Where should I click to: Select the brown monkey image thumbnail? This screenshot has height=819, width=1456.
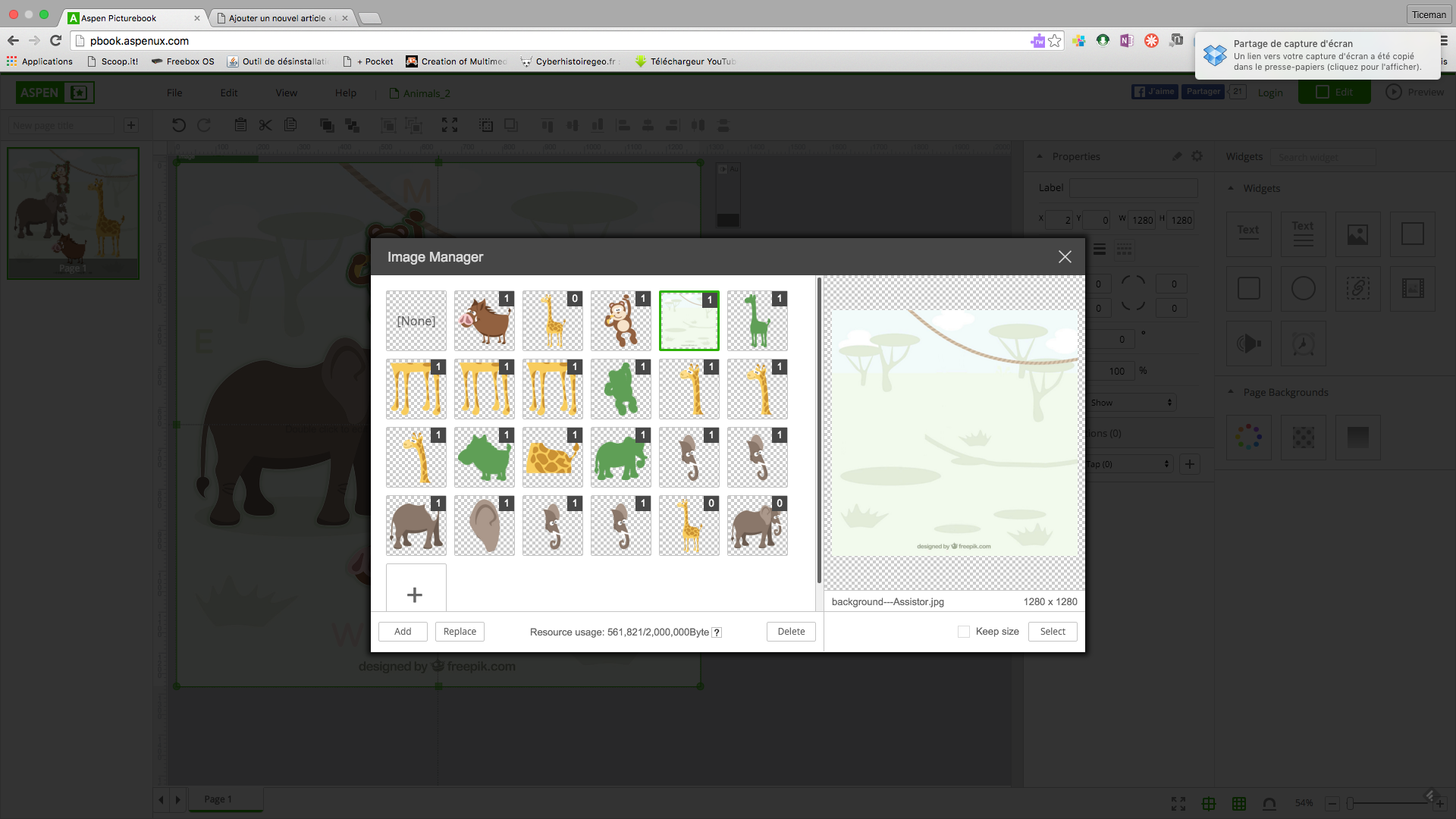pos(621,321)
